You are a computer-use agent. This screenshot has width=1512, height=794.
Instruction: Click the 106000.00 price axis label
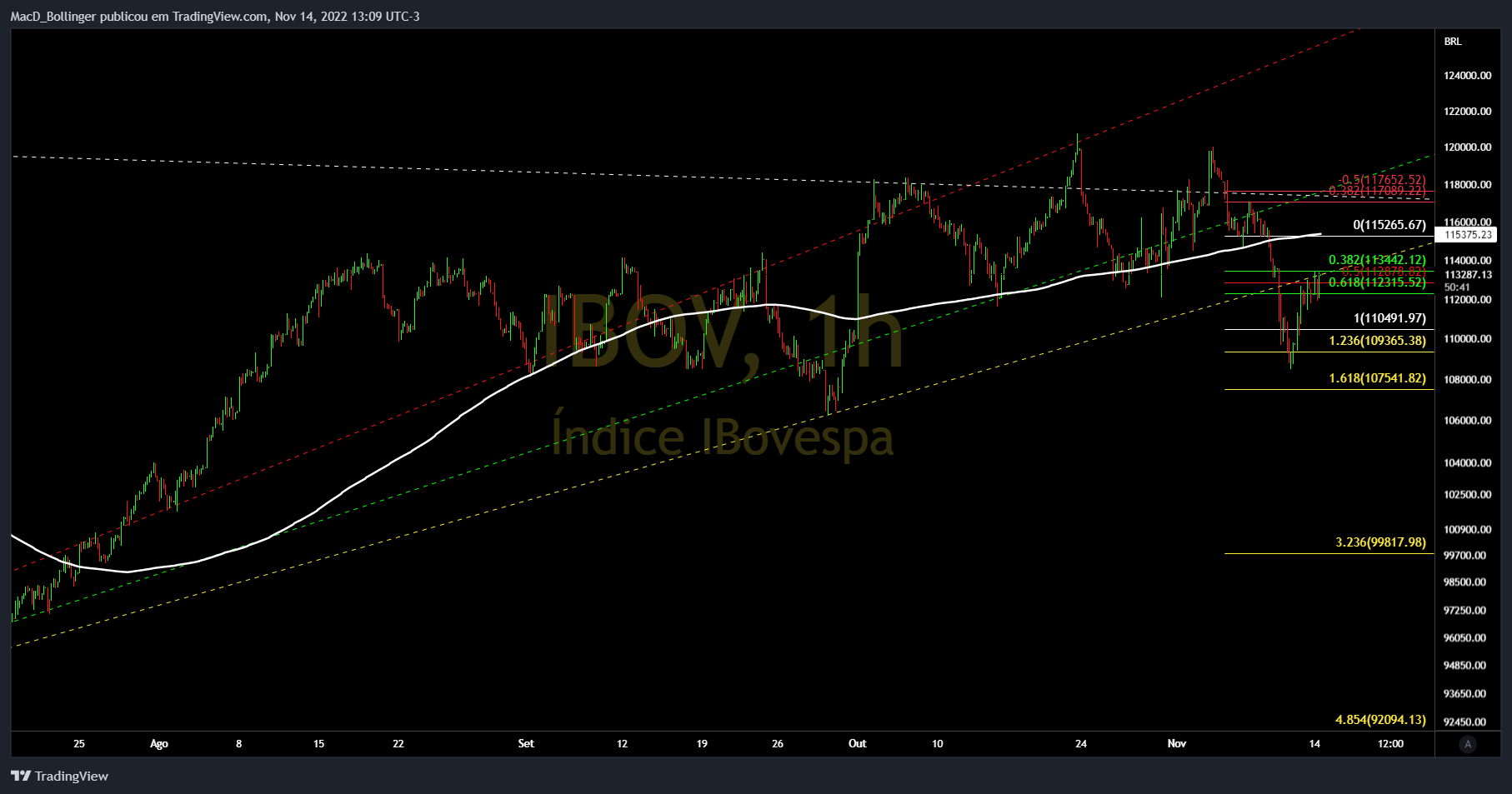tap(1467, 421)
